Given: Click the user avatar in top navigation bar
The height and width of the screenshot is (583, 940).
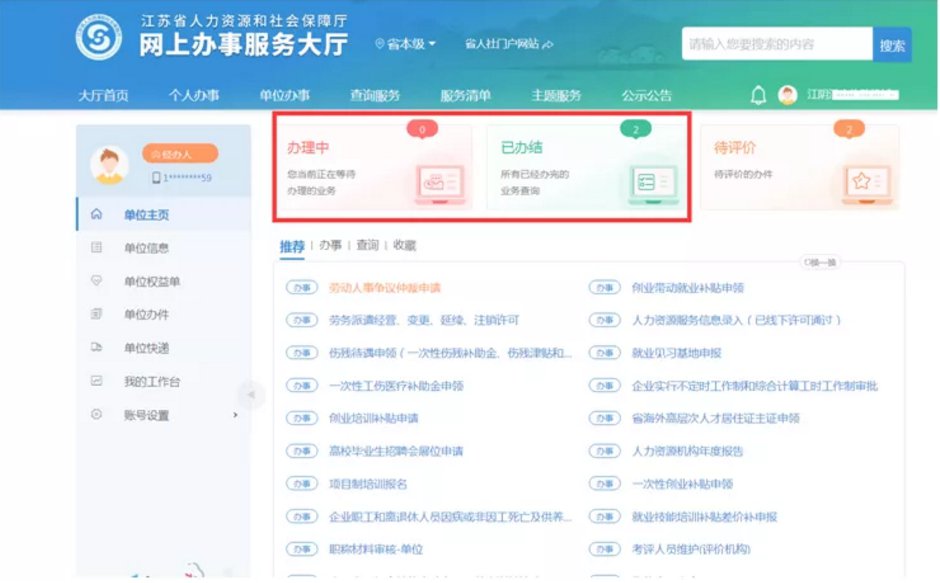Looking at the screenshot, I should pyautogui.click(x=788, y=95).
